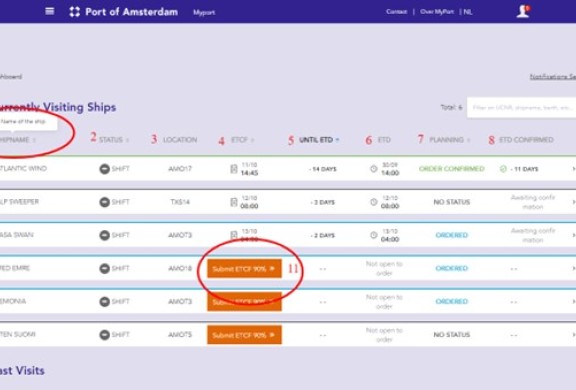Screen dimensions: 576x390
Task: Click ORDERED status in Emre row
Action: click(451, 268)
